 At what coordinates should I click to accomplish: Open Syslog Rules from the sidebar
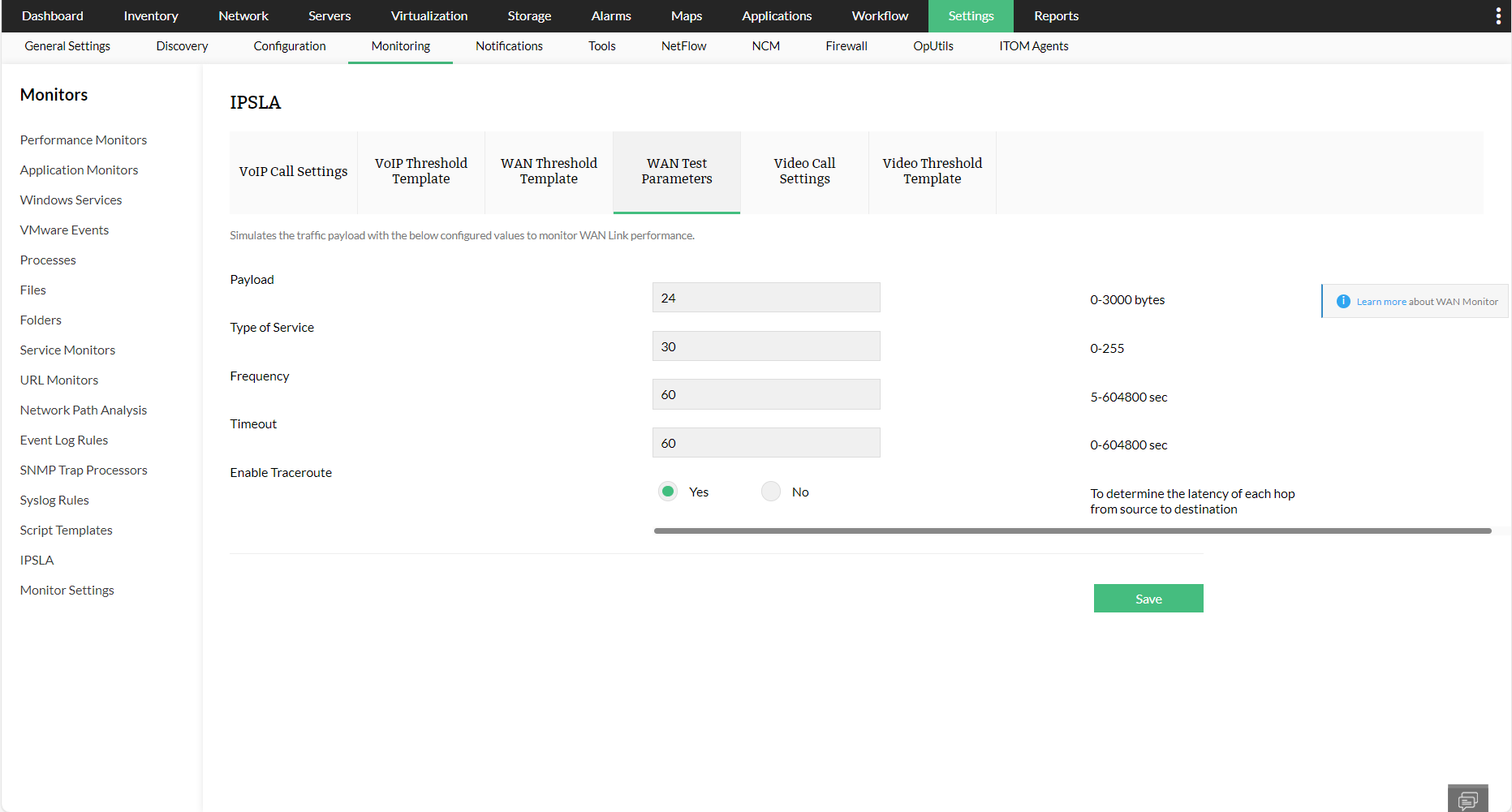click(54, 500)
